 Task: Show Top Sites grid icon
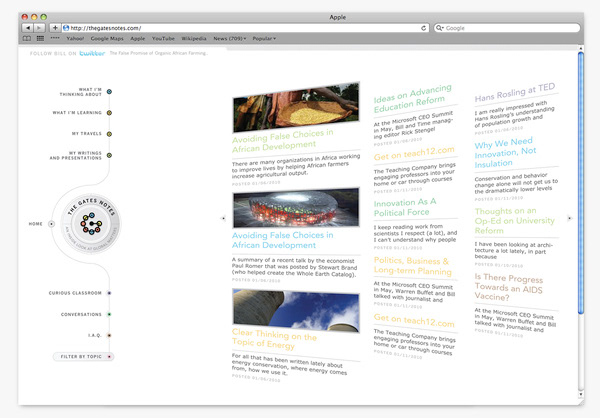tap(40, 38)
